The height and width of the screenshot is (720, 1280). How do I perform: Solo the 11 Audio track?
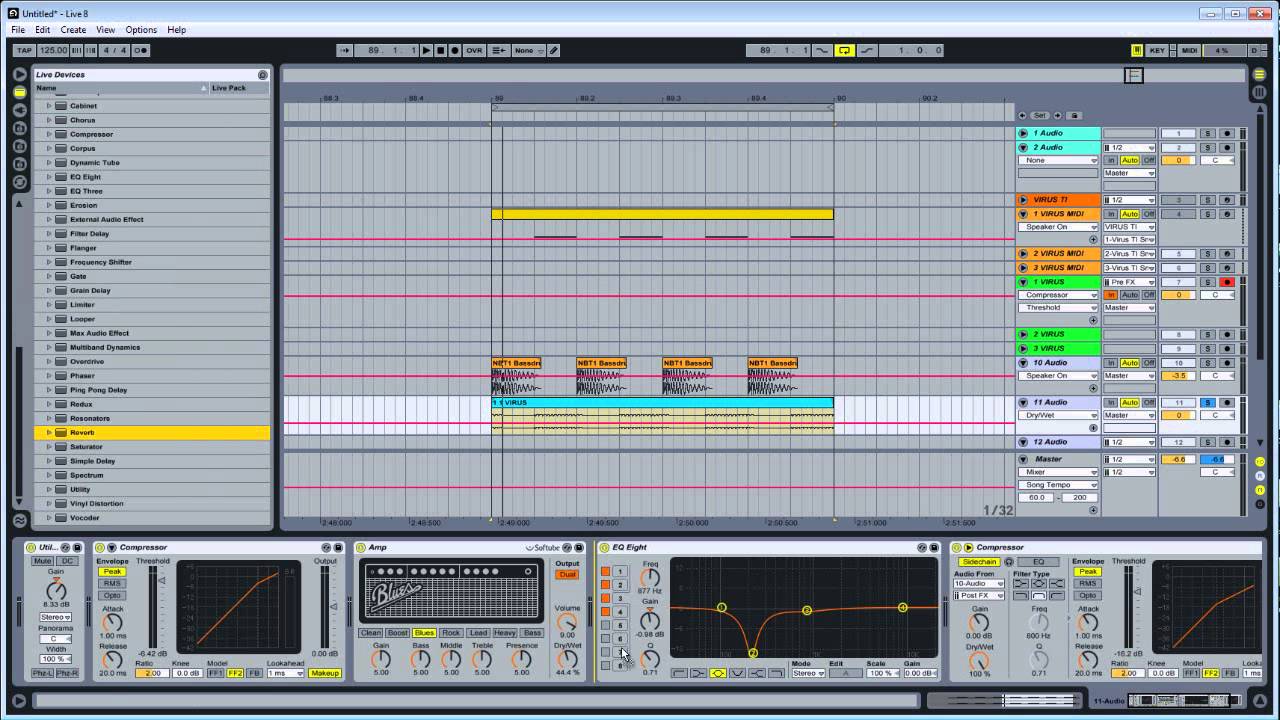(x=1207, y=402)
